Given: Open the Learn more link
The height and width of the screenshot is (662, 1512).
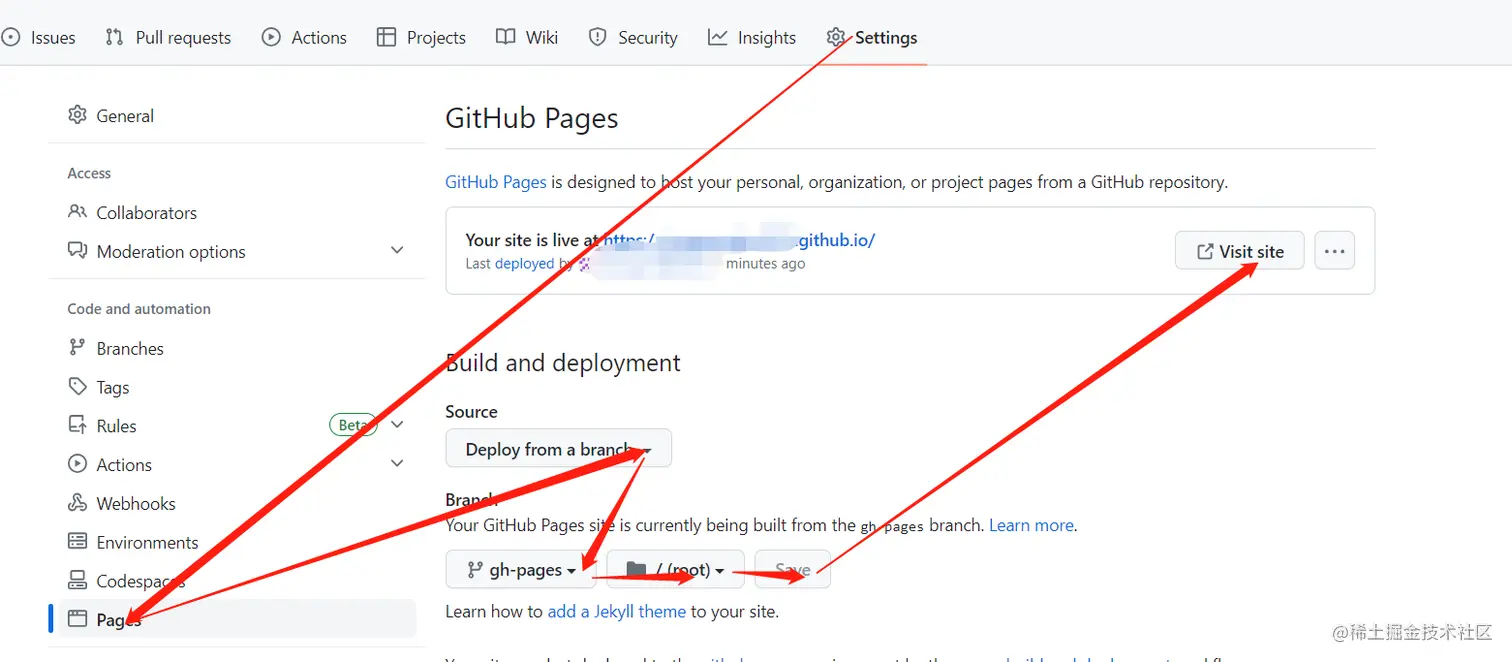Looking at the screenshot, I should (x=1031, y=525).
